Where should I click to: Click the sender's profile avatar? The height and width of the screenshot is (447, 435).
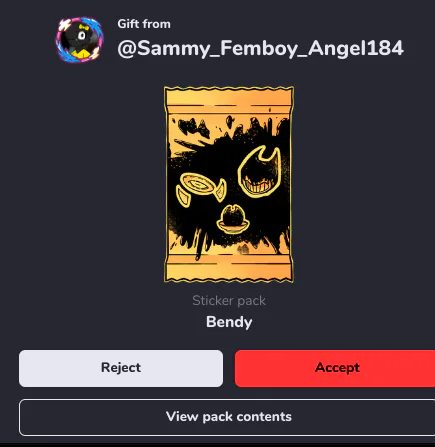(x=79, y=40)
